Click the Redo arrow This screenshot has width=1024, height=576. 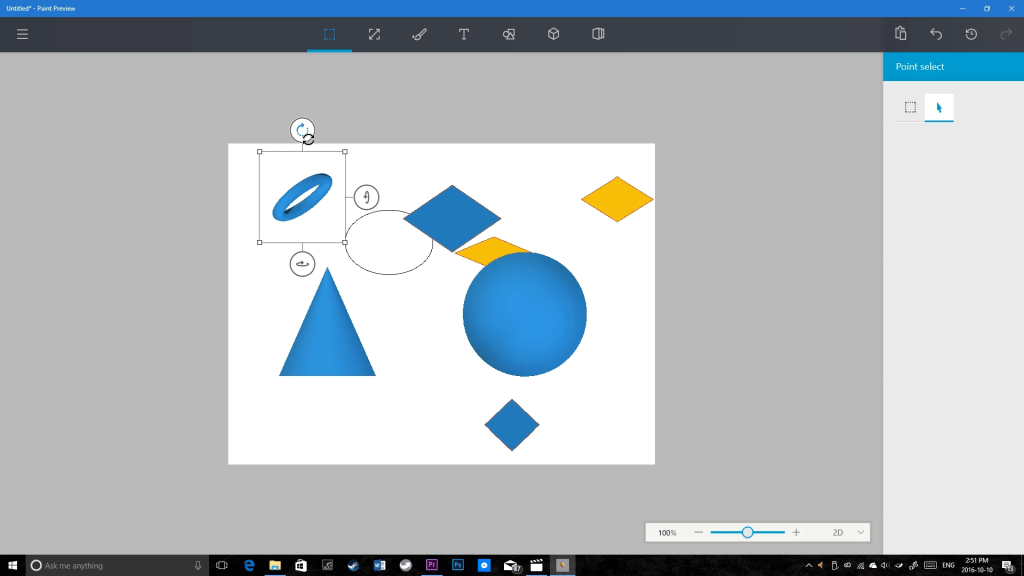point(1006,34)
